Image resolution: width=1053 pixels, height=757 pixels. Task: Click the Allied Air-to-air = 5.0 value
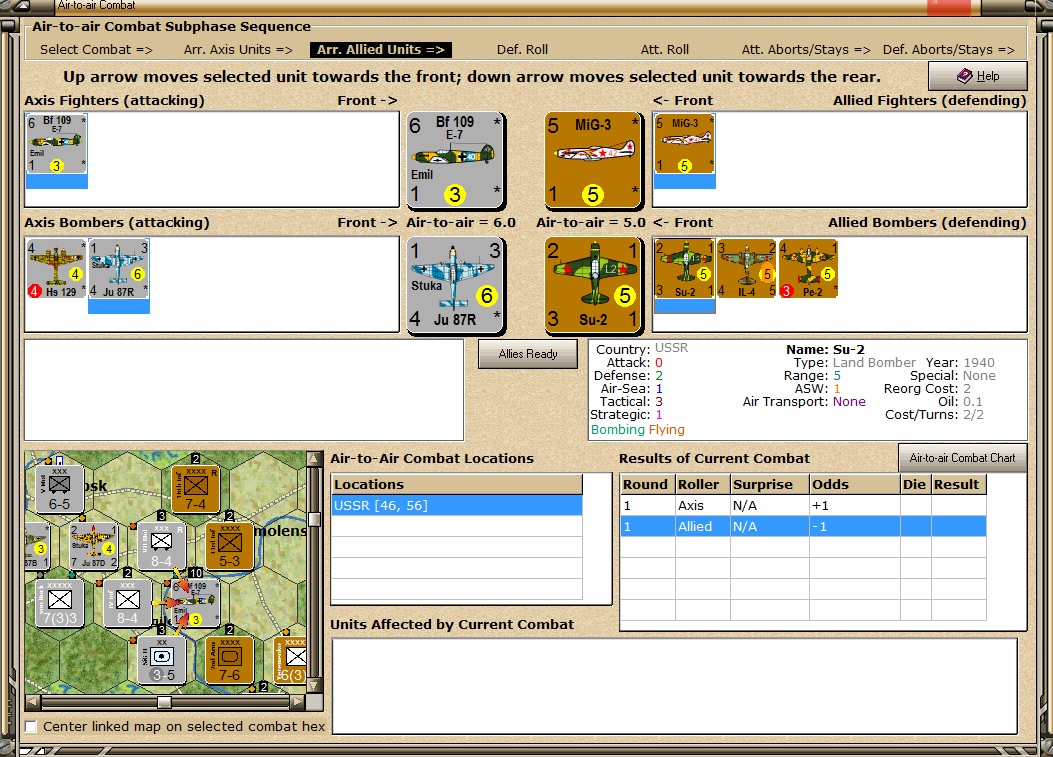pos(591,222)
